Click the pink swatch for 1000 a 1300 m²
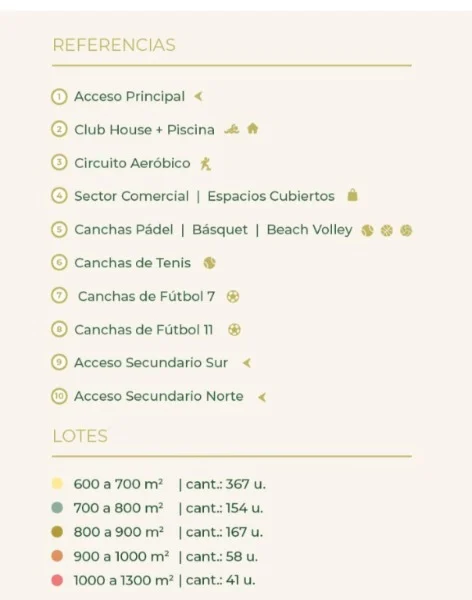Screen dimensions: 472x600 click(x=57, y=580)
